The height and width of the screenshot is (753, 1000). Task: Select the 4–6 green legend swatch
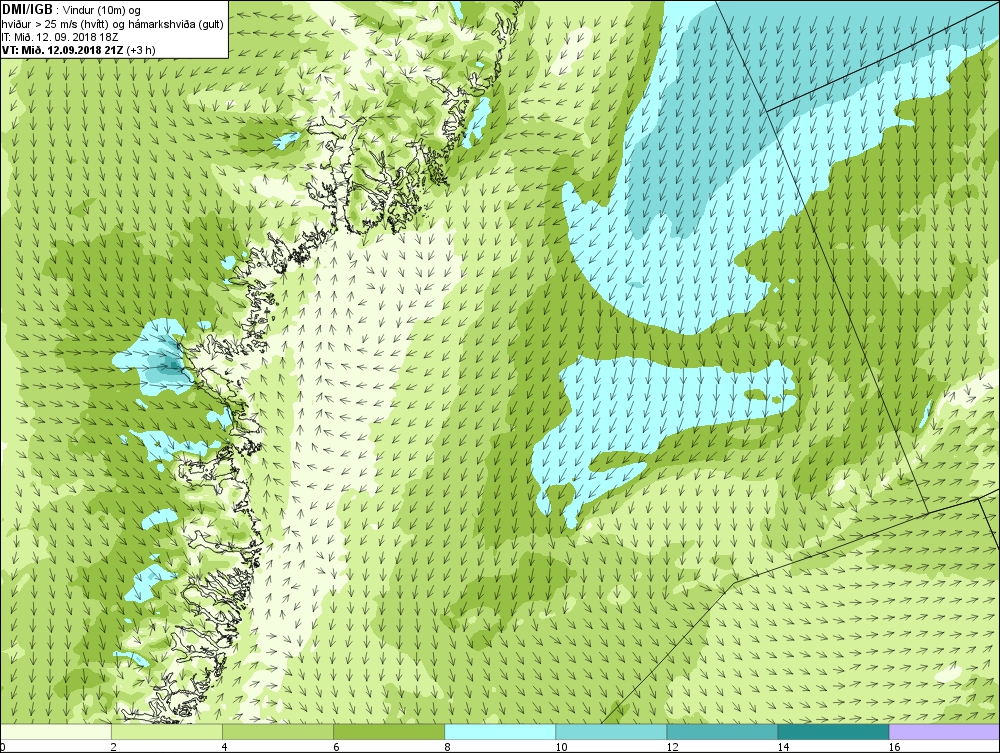click(278, 731)
